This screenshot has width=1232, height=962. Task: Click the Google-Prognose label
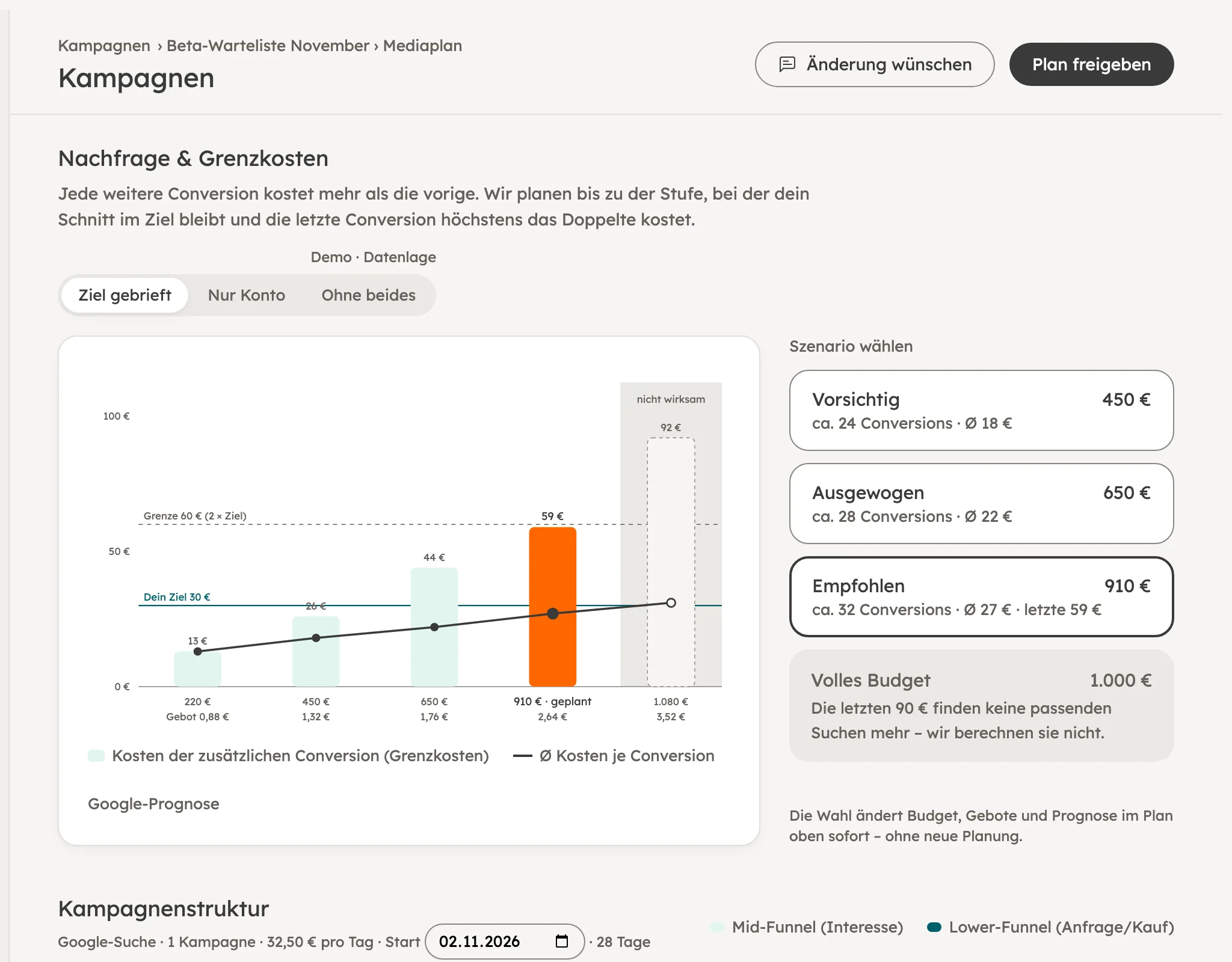153,804
